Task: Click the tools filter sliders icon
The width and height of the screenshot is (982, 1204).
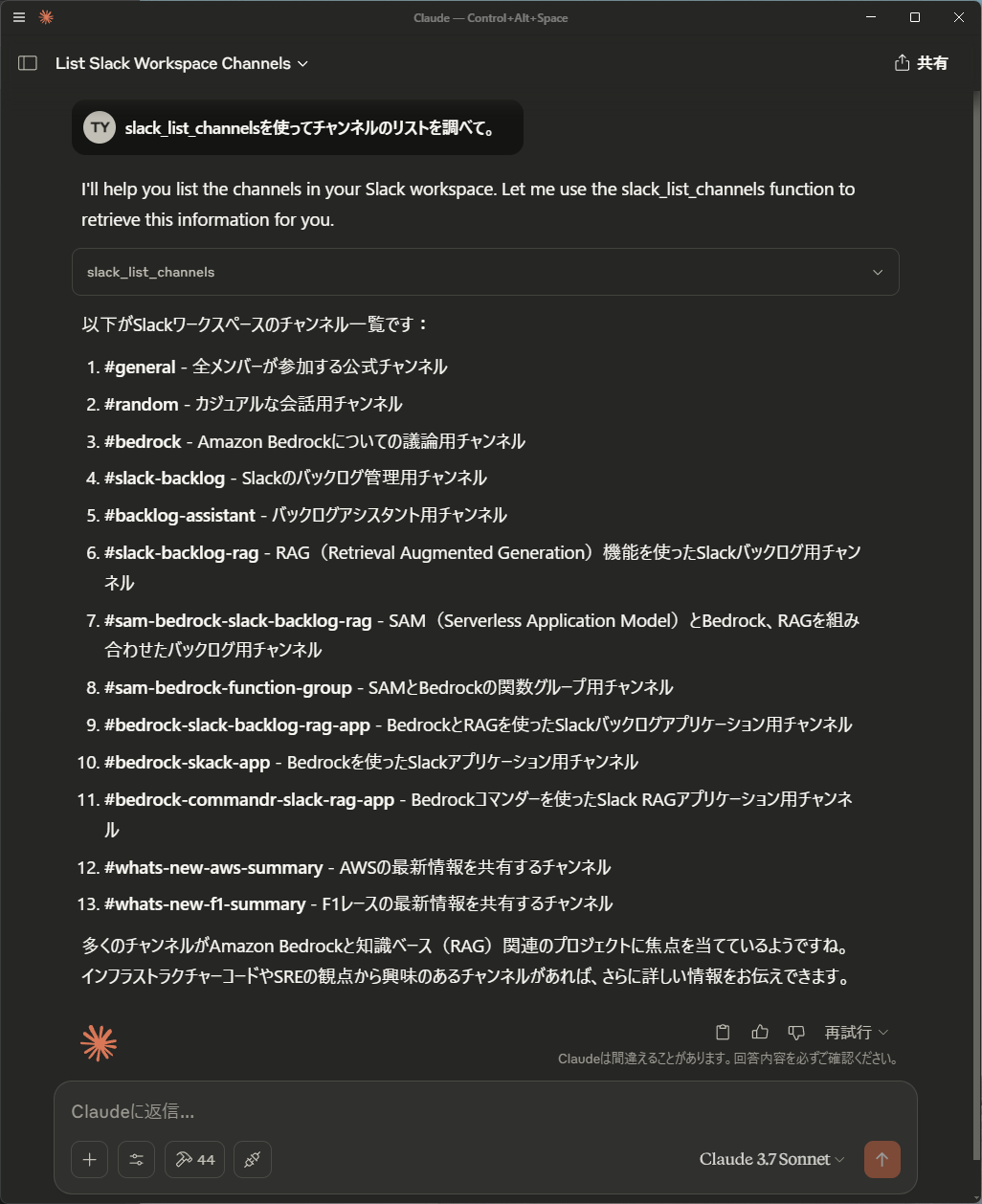Action: pyautogui.click(x=136, y=1159)
